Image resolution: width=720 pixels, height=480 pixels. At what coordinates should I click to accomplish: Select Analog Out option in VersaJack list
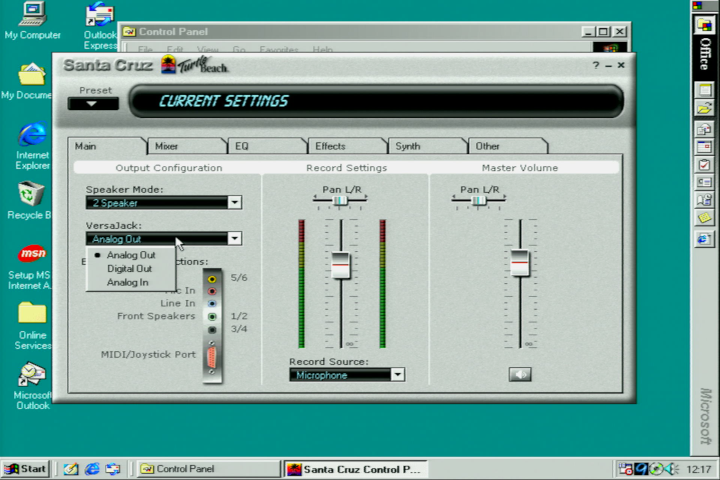click(x=131, y=255)
